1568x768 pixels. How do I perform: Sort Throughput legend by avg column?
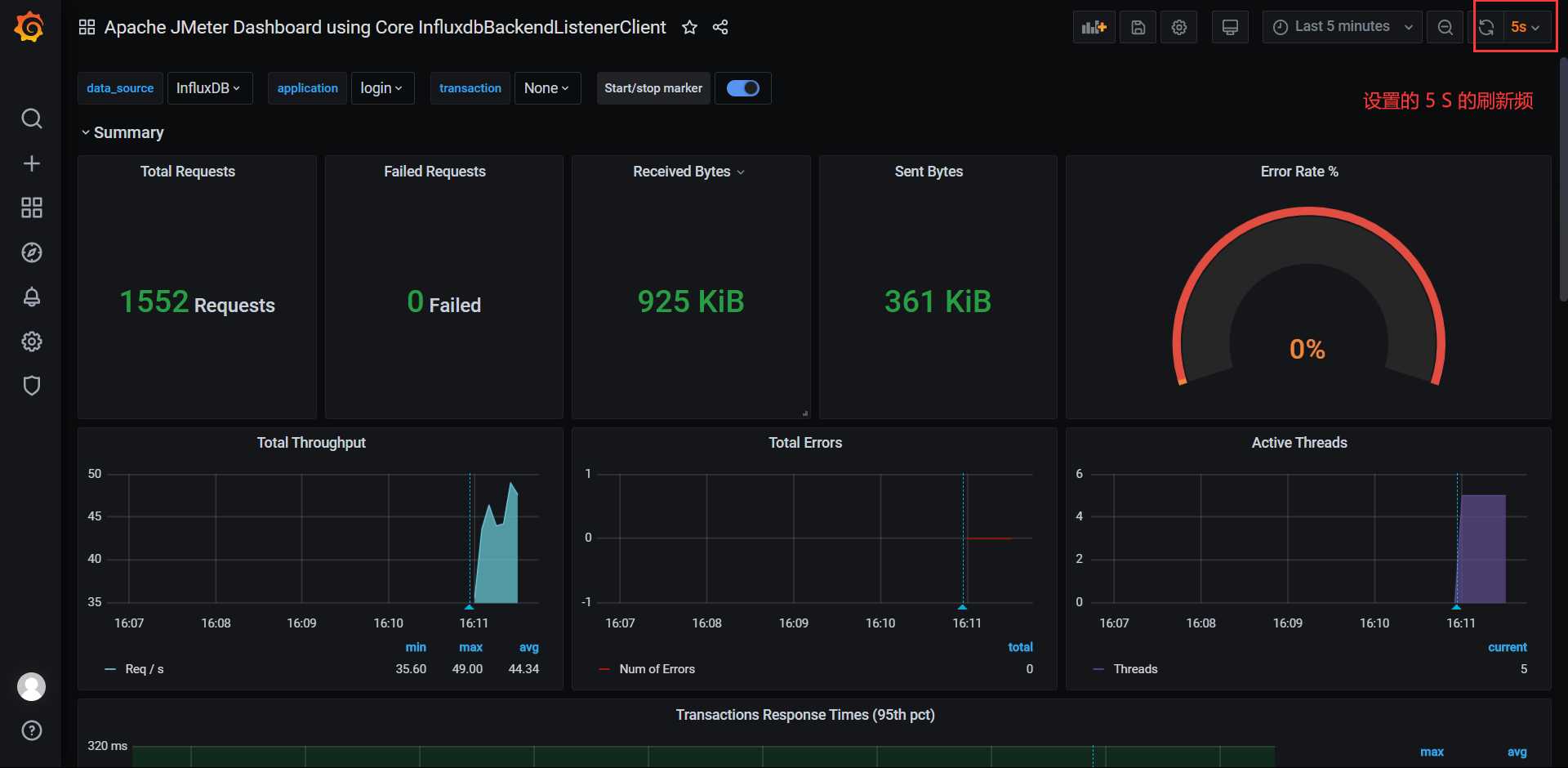529,647
